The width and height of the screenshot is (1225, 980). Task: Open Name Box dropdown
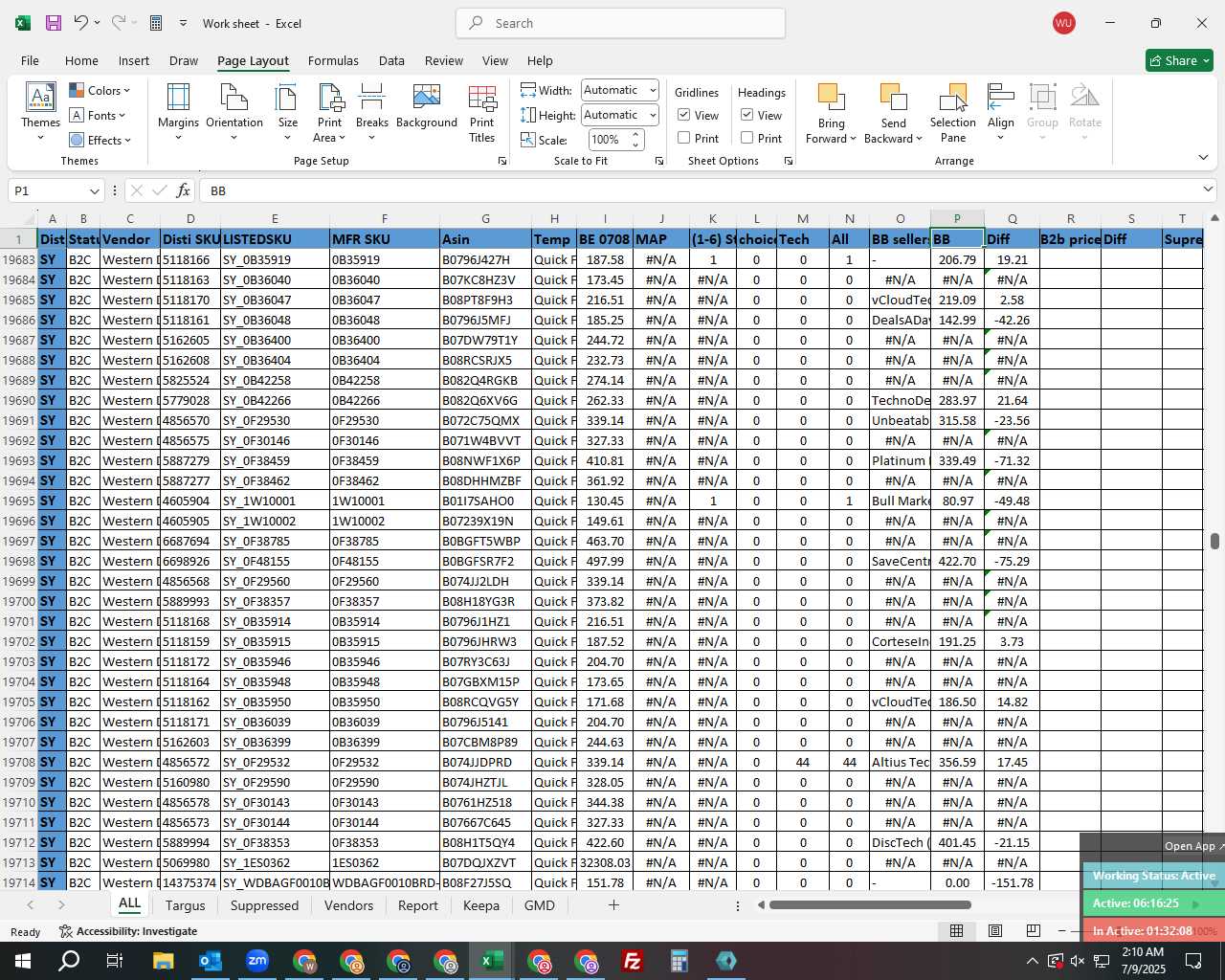pyautogui.click(x=93, y=190)
